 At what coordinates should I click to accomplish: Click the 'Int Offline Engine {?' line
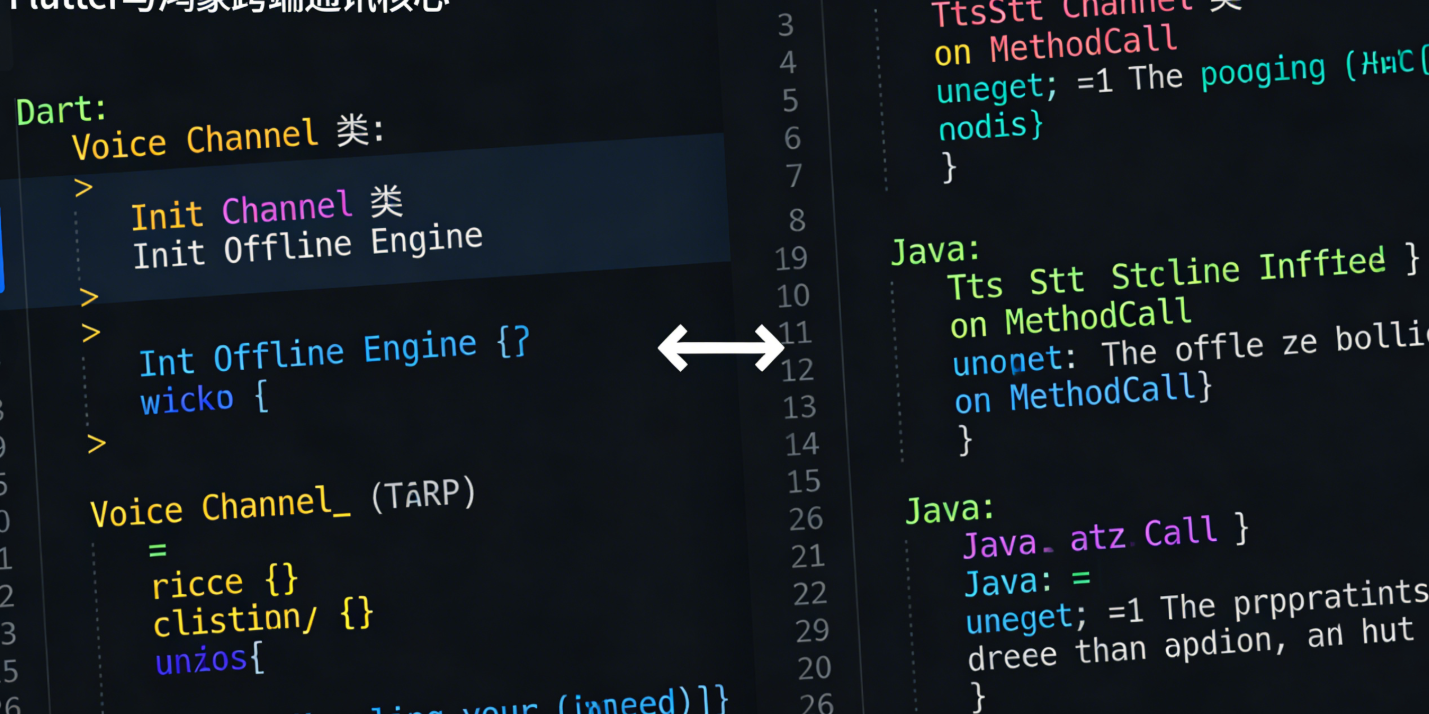pos(334,352)
